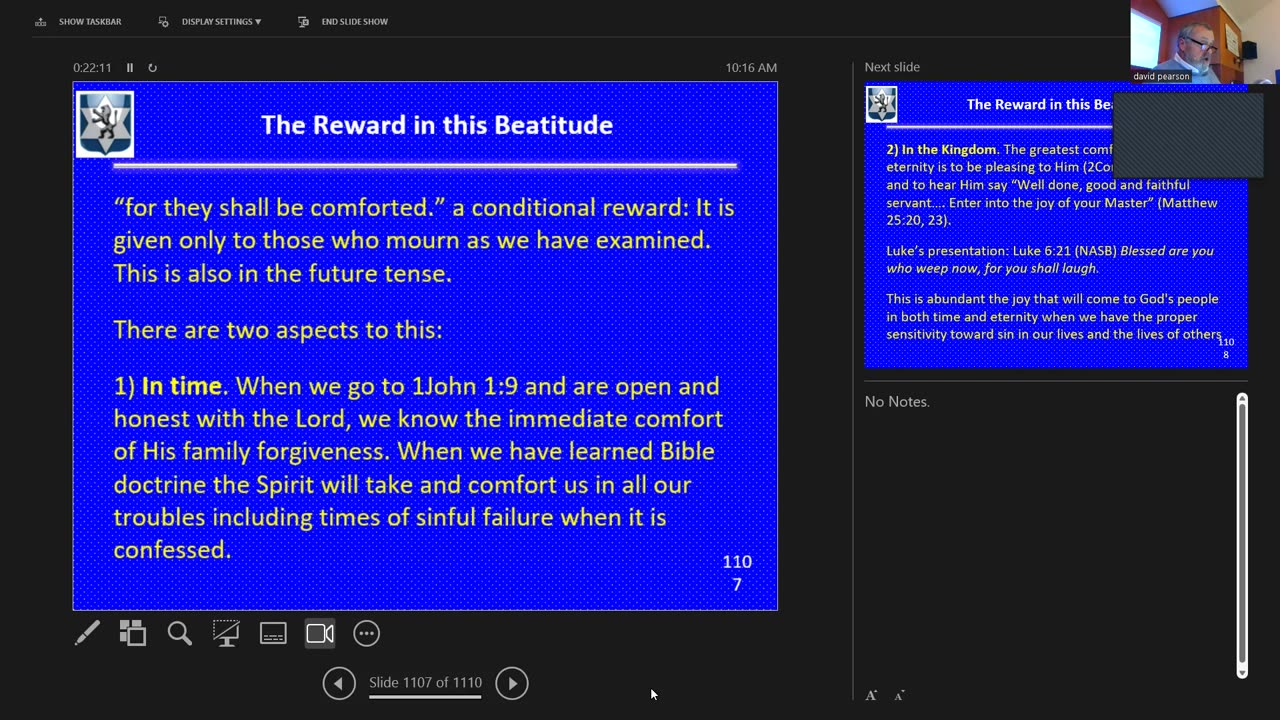The width and height of the screenshot is (1280, 720).
Task: Click the End Slide Show icon
Action: pyautogui.click(x=304, y=21)
